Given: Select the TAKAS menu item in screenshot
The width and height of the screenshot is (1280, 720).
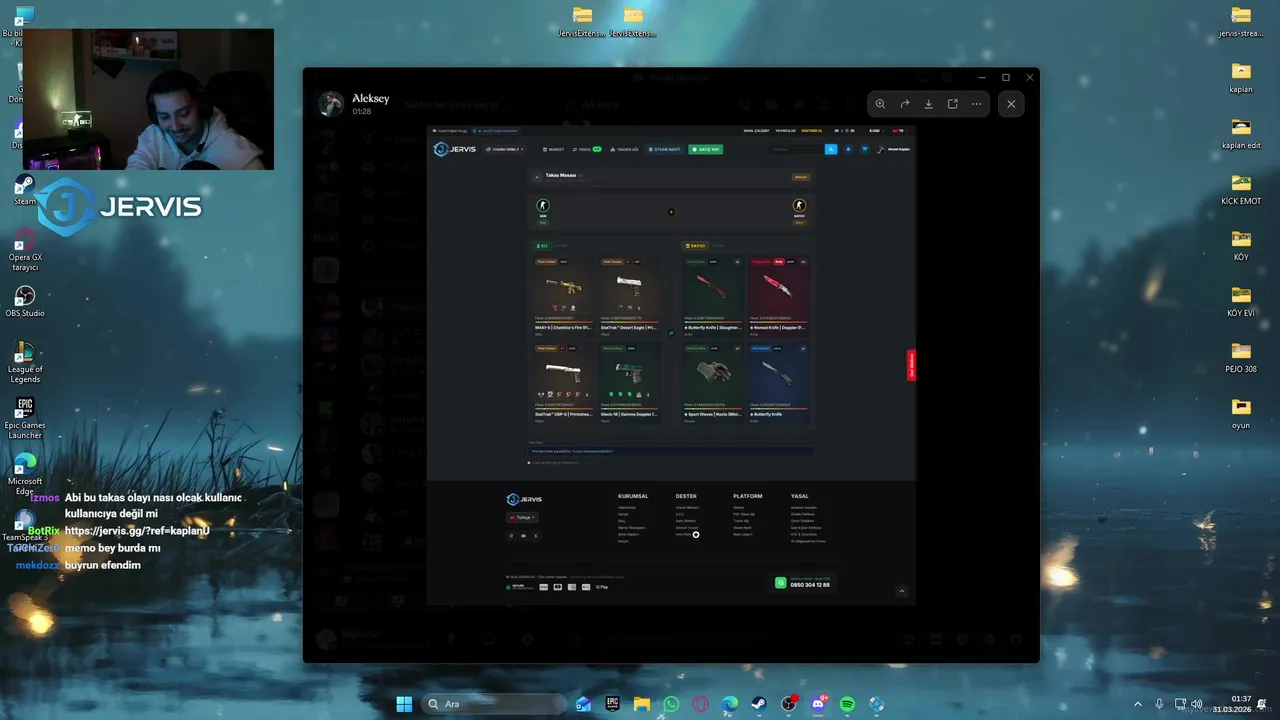Looking at the screenshot, I should (587, 149).
